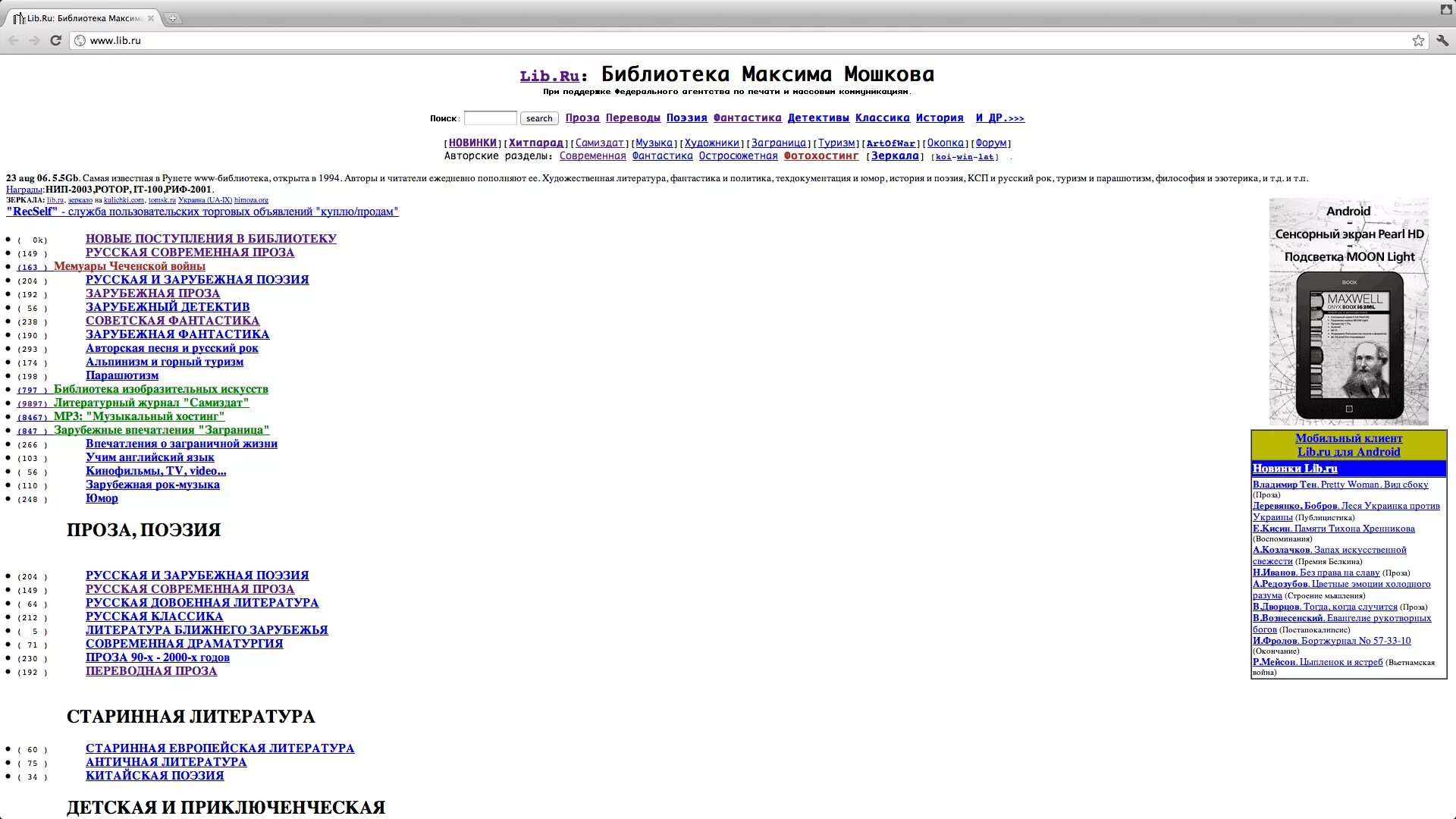Open the browser wrench settings menu
Screen dimensions: 1456x819
tap(1442, 40)
